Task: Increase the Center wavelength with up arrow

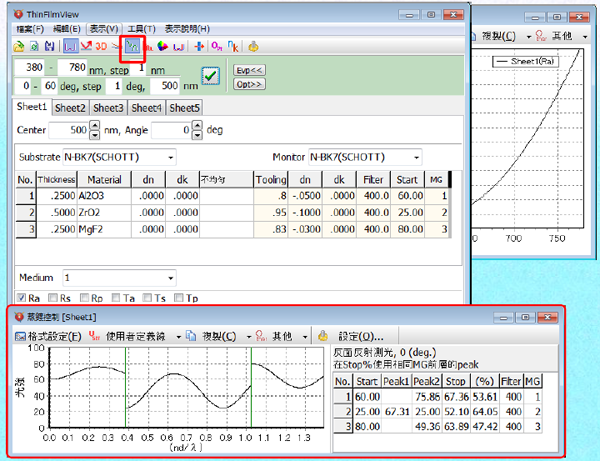Action: [x=95, y=125]
